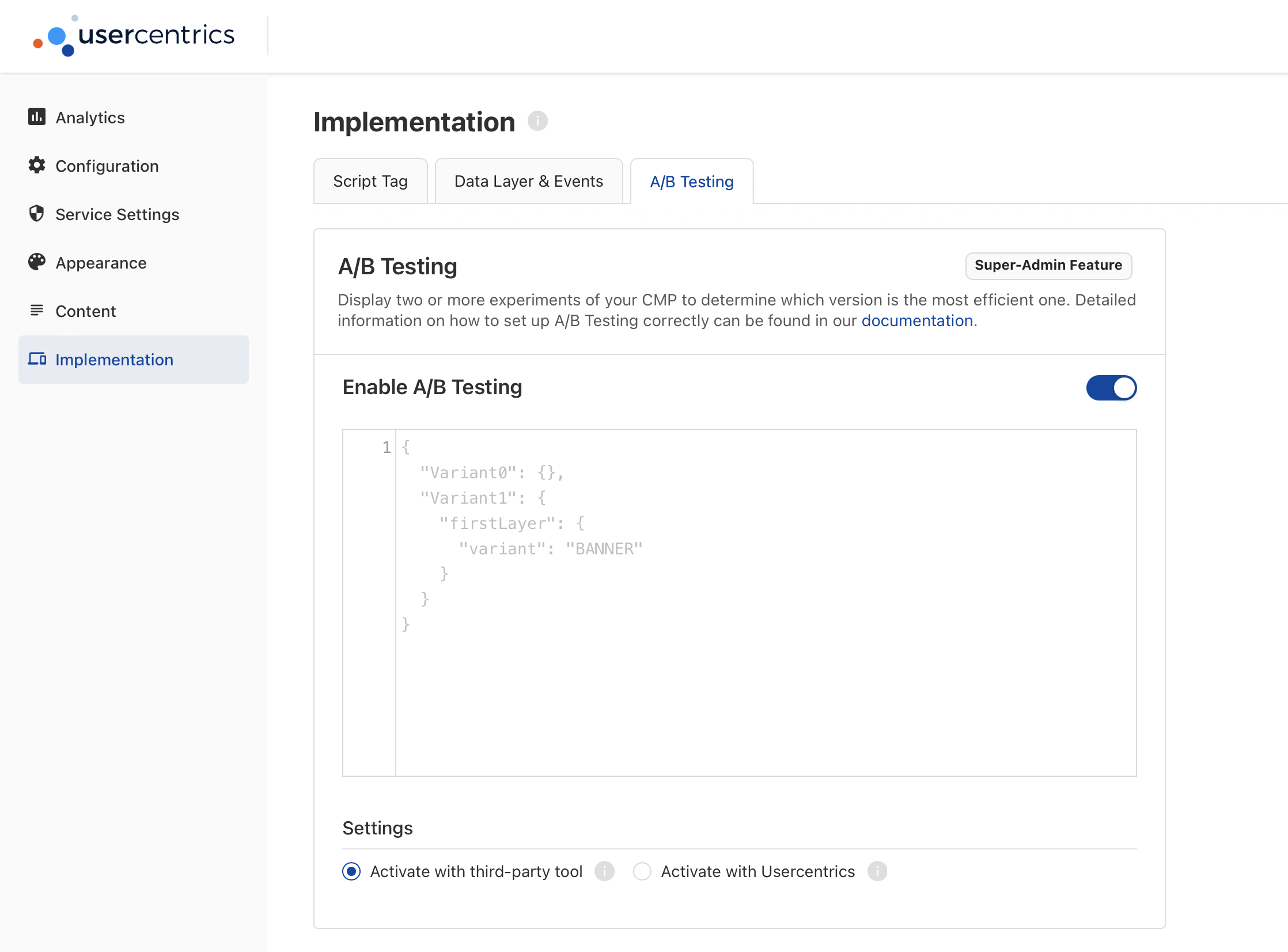Switch to the Data Layer & Events tab
The image size is (1288, 952).
(529, 181)
